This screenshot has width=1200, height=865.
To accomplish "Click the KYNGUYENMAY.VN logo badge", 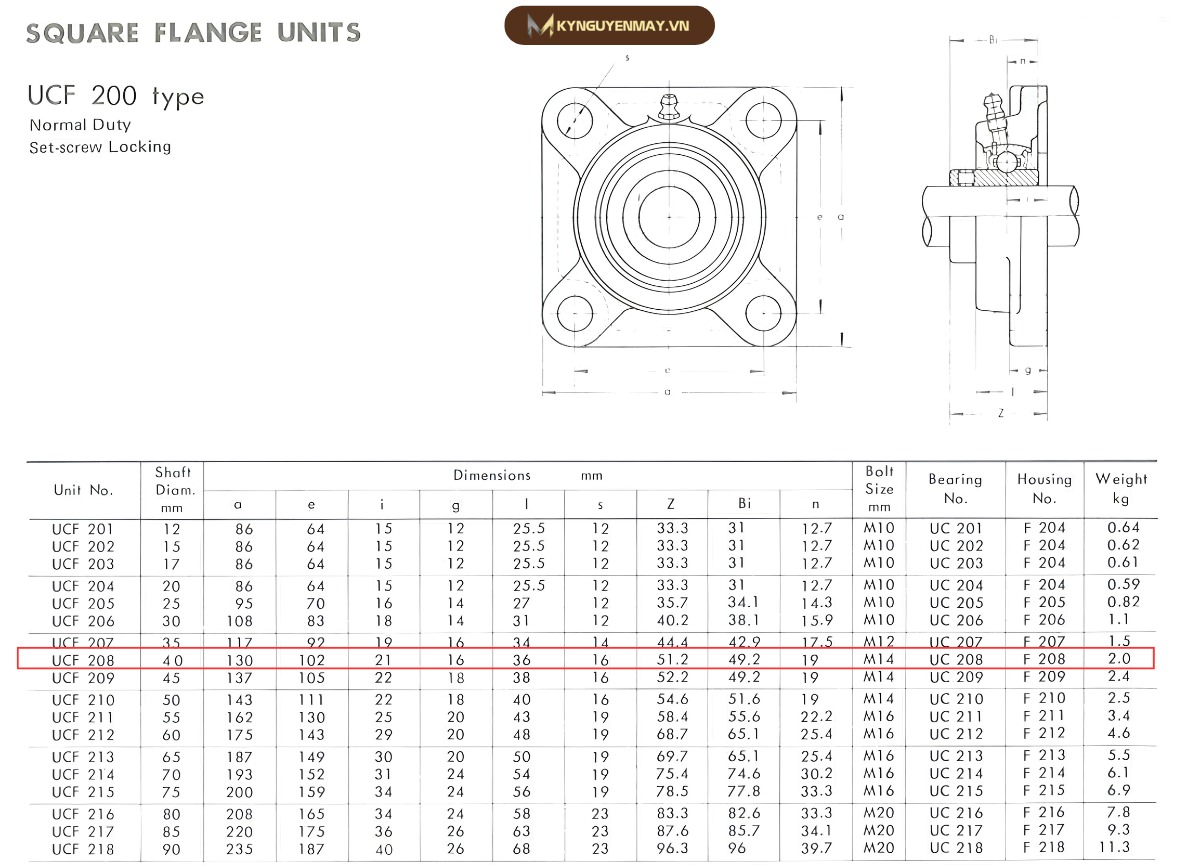I will coord(609,26).
